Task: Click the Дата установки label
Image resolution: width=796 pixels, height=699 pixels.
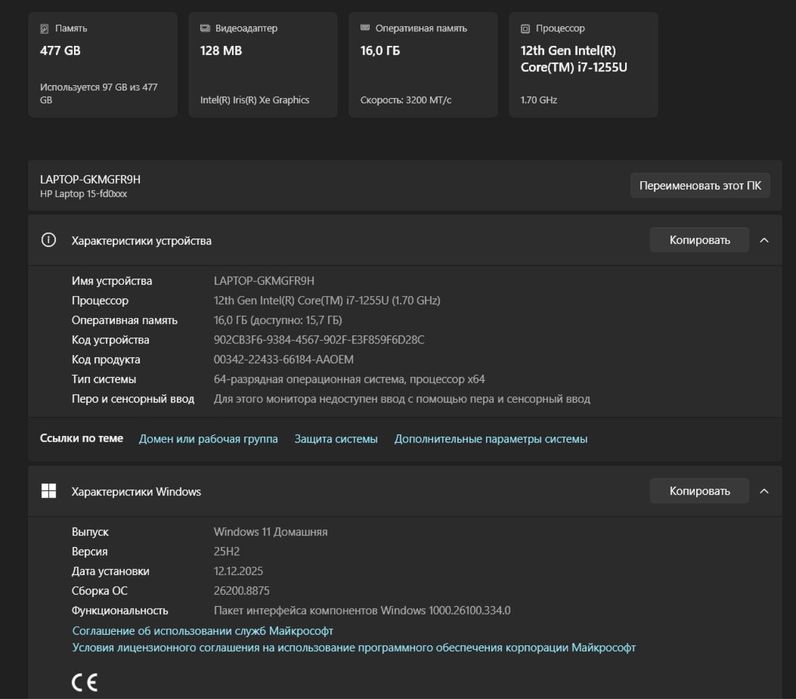Action: click(x=110, y=571)
